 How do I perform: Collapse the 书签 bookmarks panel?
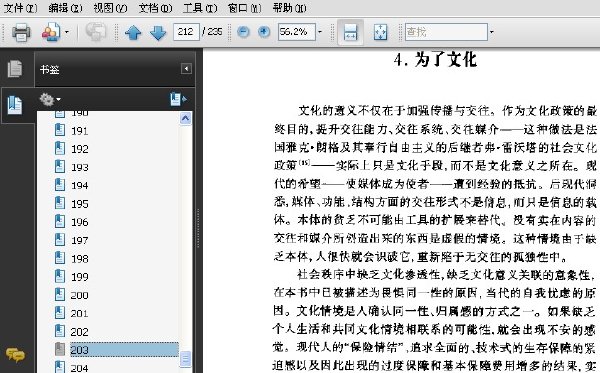click(x=186, y=69)
